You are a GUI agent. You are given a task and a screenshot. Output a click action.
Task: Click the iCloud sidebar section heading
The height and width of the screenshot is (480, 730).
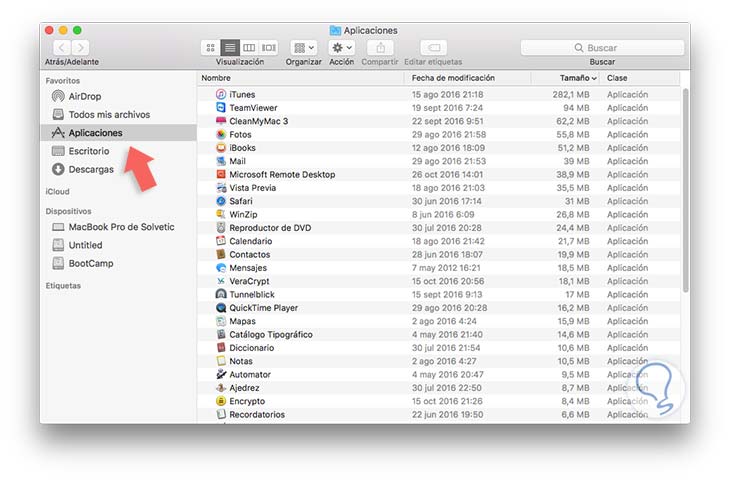tap(57, 191)
